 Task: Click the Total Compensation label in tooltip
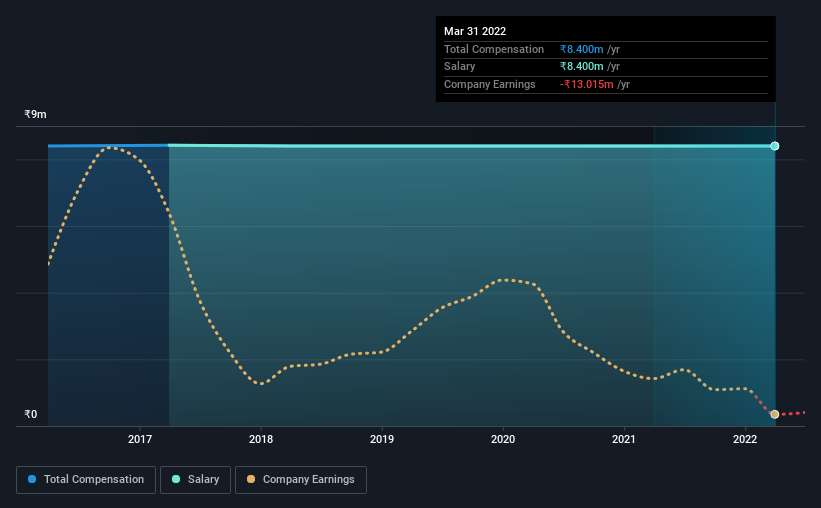point(494,49)
